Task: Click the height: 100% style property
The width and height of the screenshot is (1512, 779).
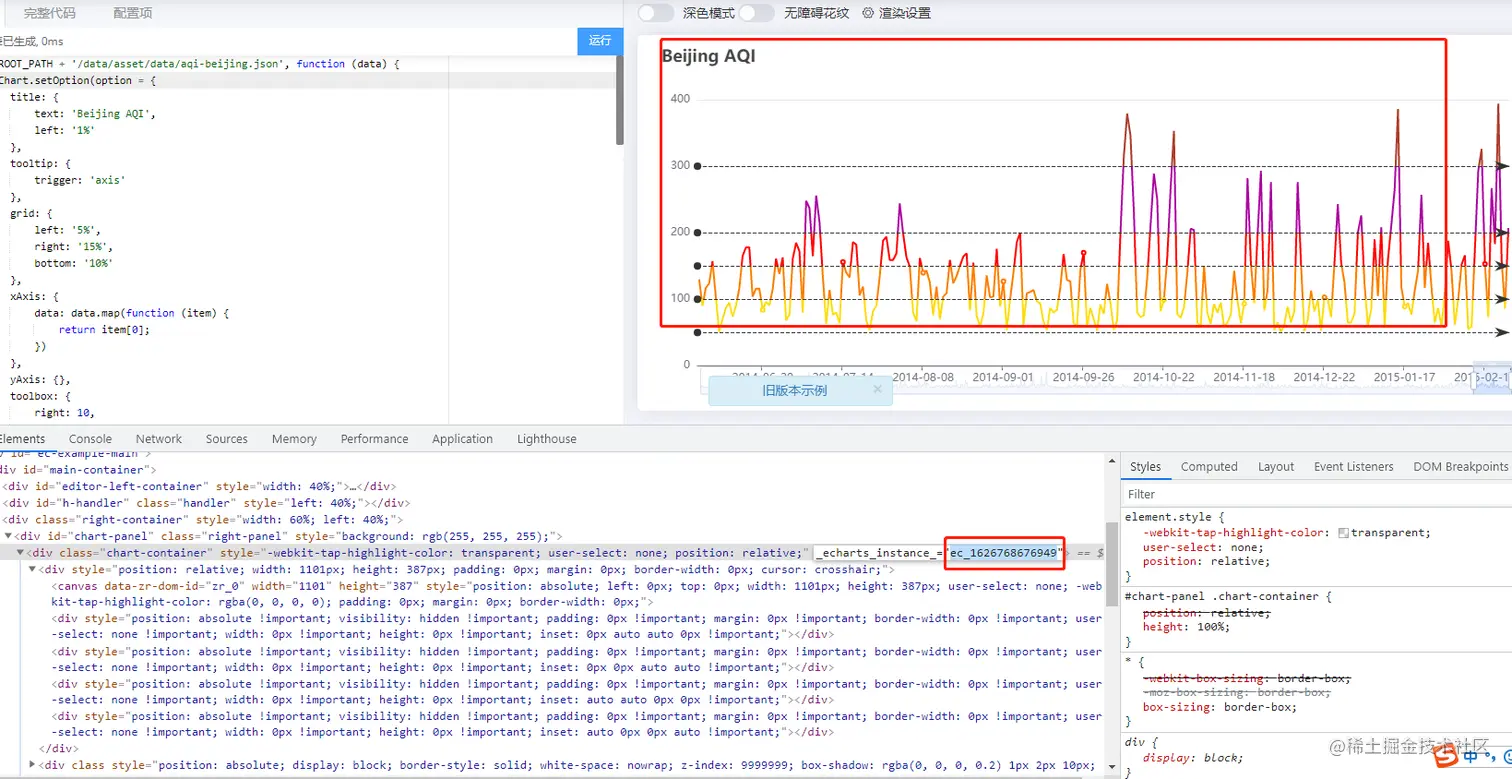Action: [x=1184, y=627]
